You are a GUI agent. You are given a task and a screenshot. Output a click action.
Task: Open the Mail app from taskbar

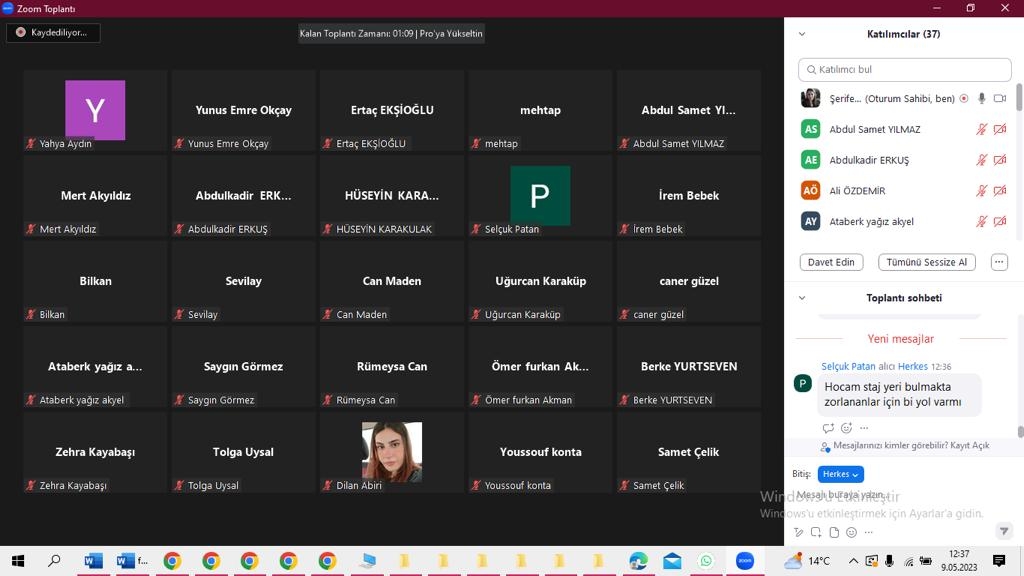pyautogui.click(x=672, y=561)
